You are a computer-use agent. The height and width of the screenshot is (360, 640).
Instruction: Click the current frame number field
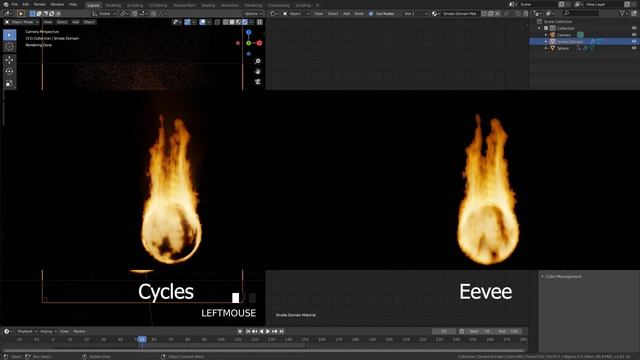pos(444,331)
